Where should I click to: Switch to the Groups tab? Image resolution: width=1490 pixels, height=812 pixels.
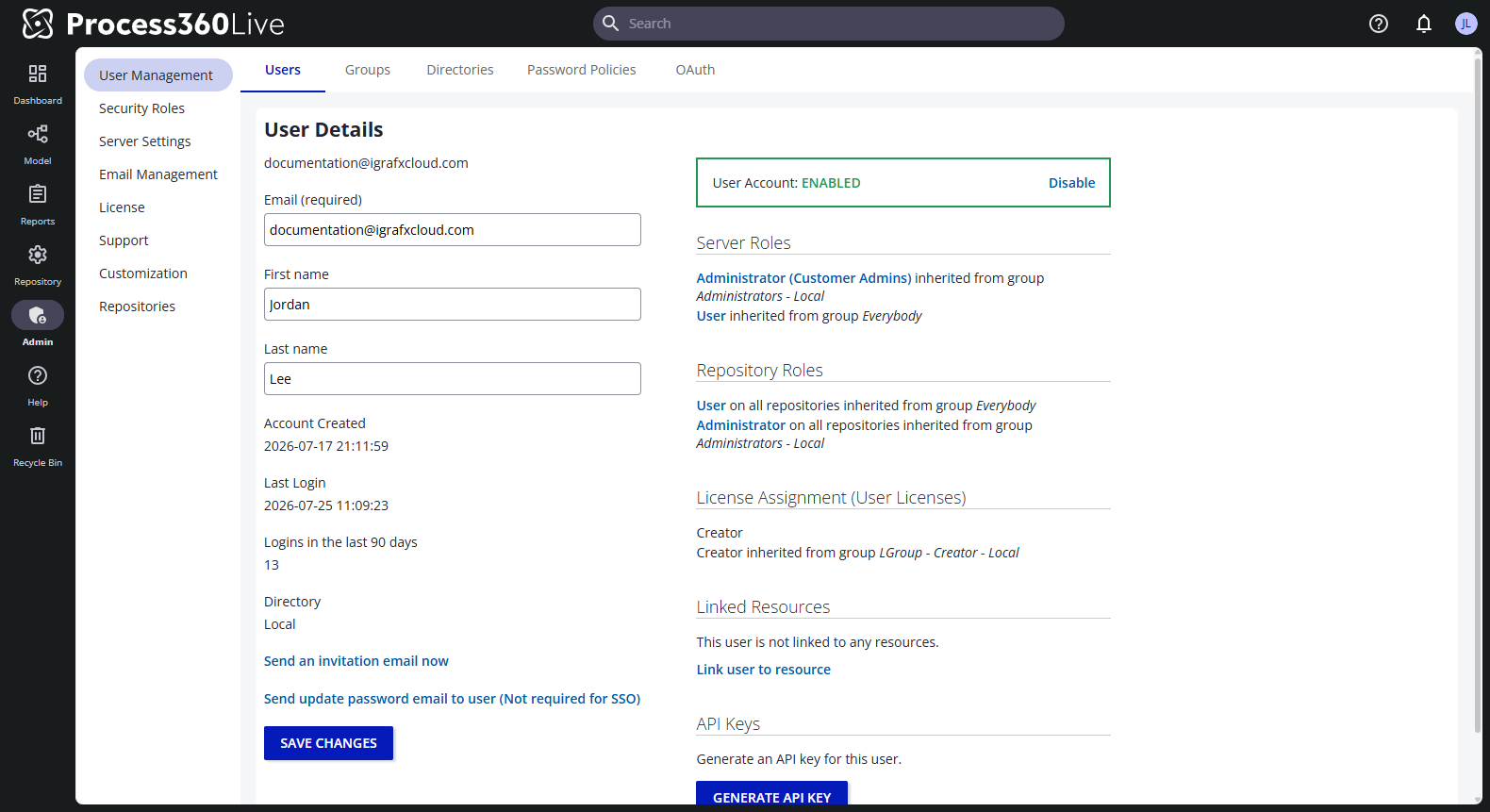[368, 70]
